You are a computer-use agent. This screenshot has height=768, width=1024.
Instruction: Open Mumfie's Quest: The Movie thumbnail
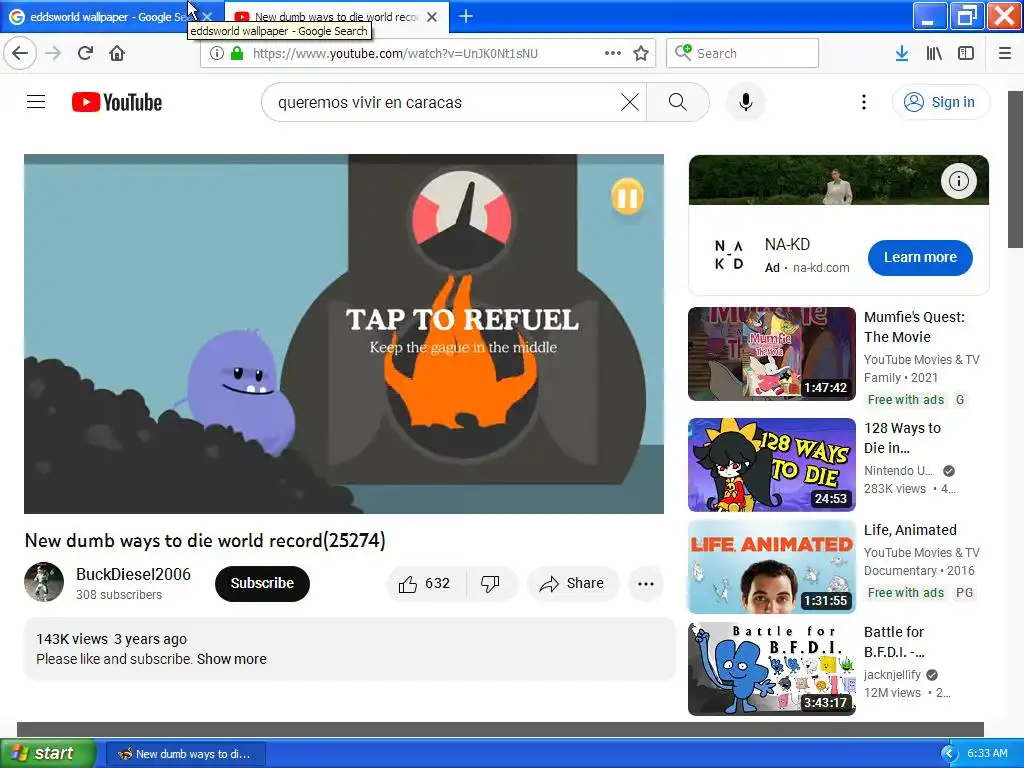(772, 353)
